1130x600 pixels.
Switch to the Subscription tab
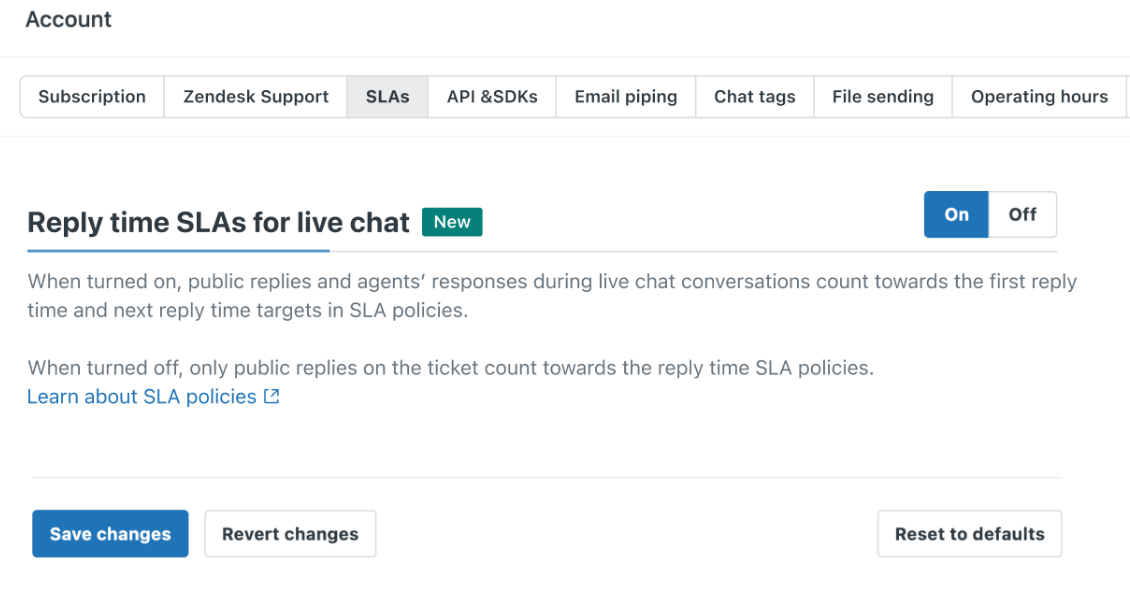[x=91, y=96]
